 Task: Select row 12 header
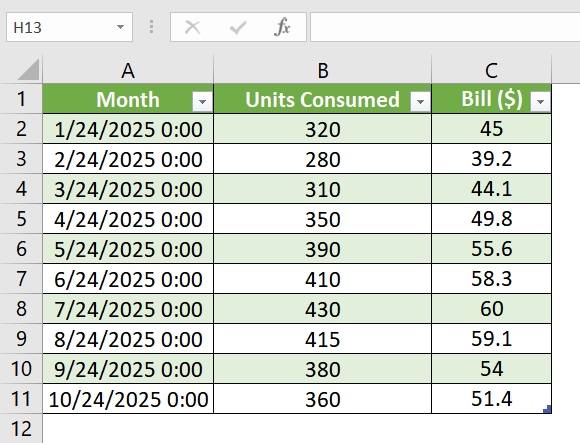(21, 429)
